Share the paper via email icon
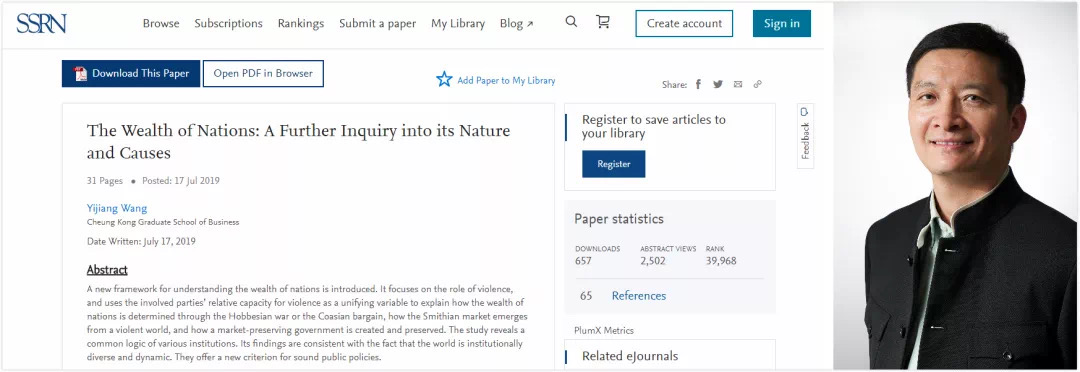This screenshot has width=1080, height=372. coord(738,84)
